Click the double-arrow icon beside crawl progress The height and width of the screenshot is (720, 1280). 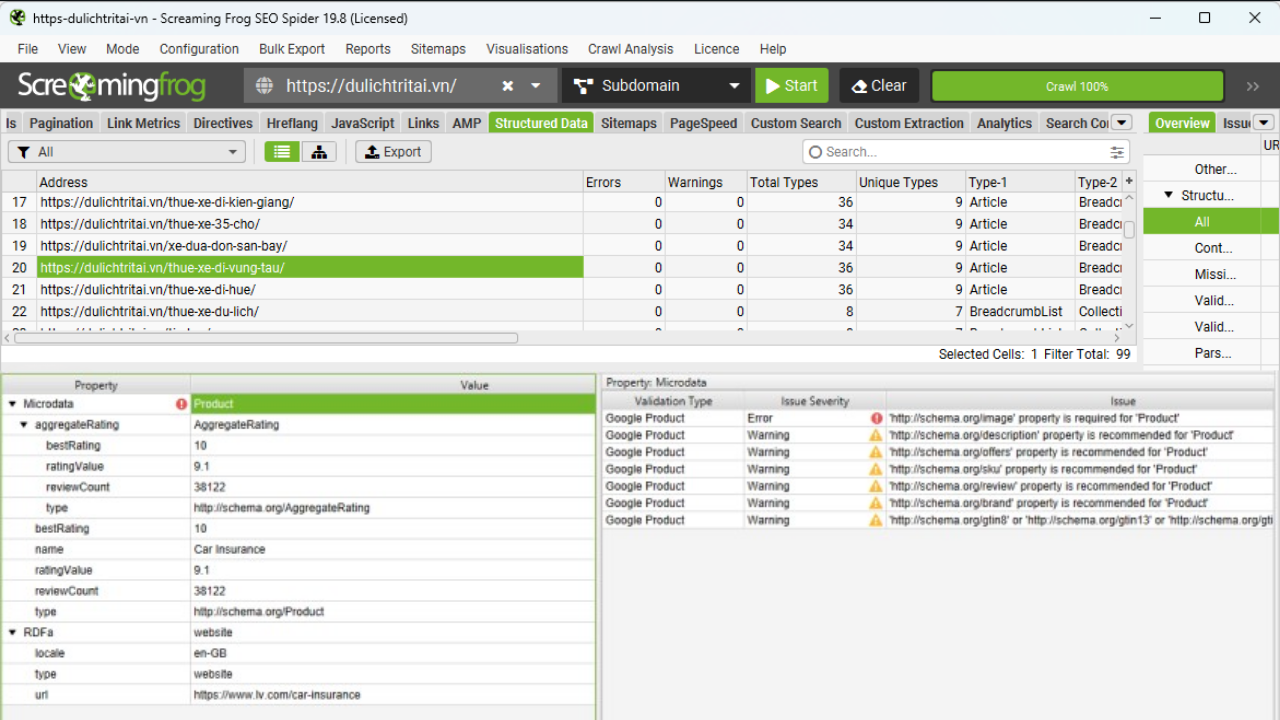coord(1253,86)
